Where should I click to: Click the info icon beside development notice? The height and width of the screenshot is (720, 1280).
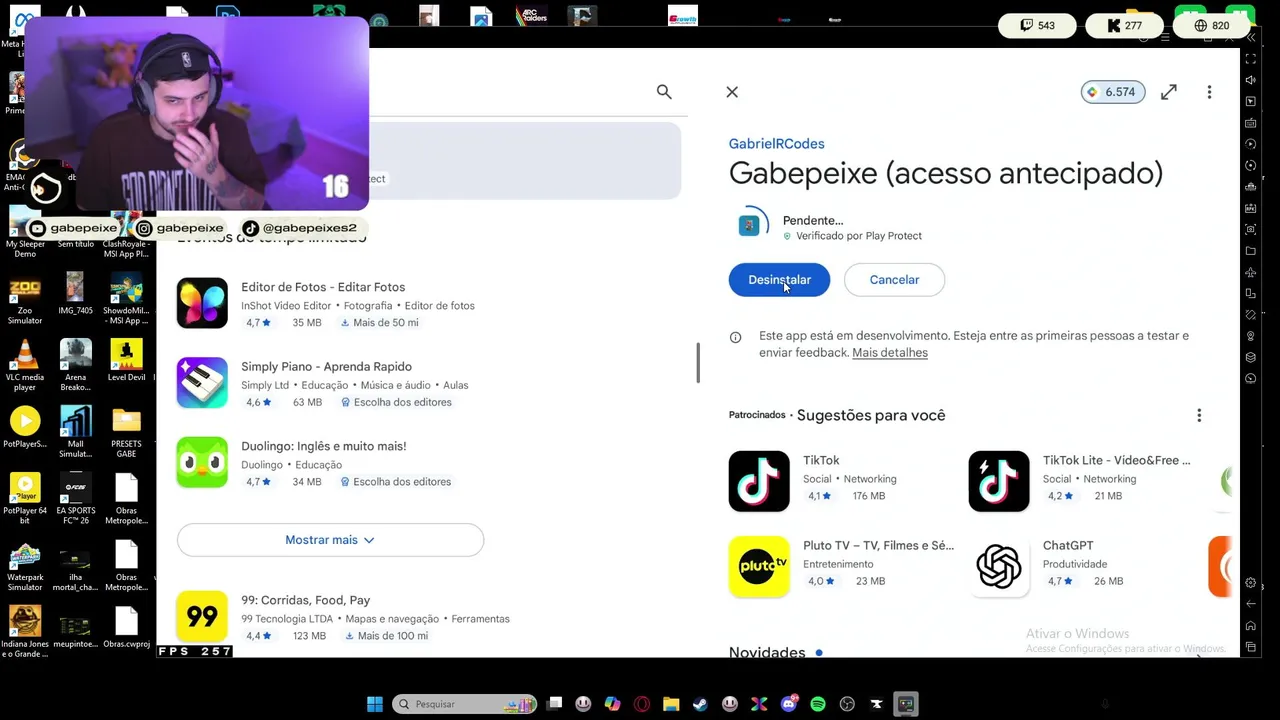[x=736, y=338]
